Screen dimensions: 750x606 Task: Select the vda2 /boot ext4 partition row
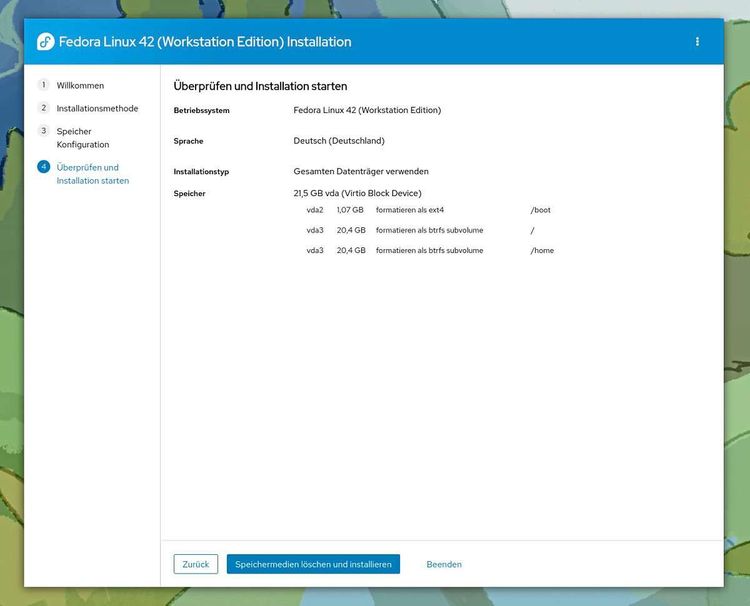point(428,210)
